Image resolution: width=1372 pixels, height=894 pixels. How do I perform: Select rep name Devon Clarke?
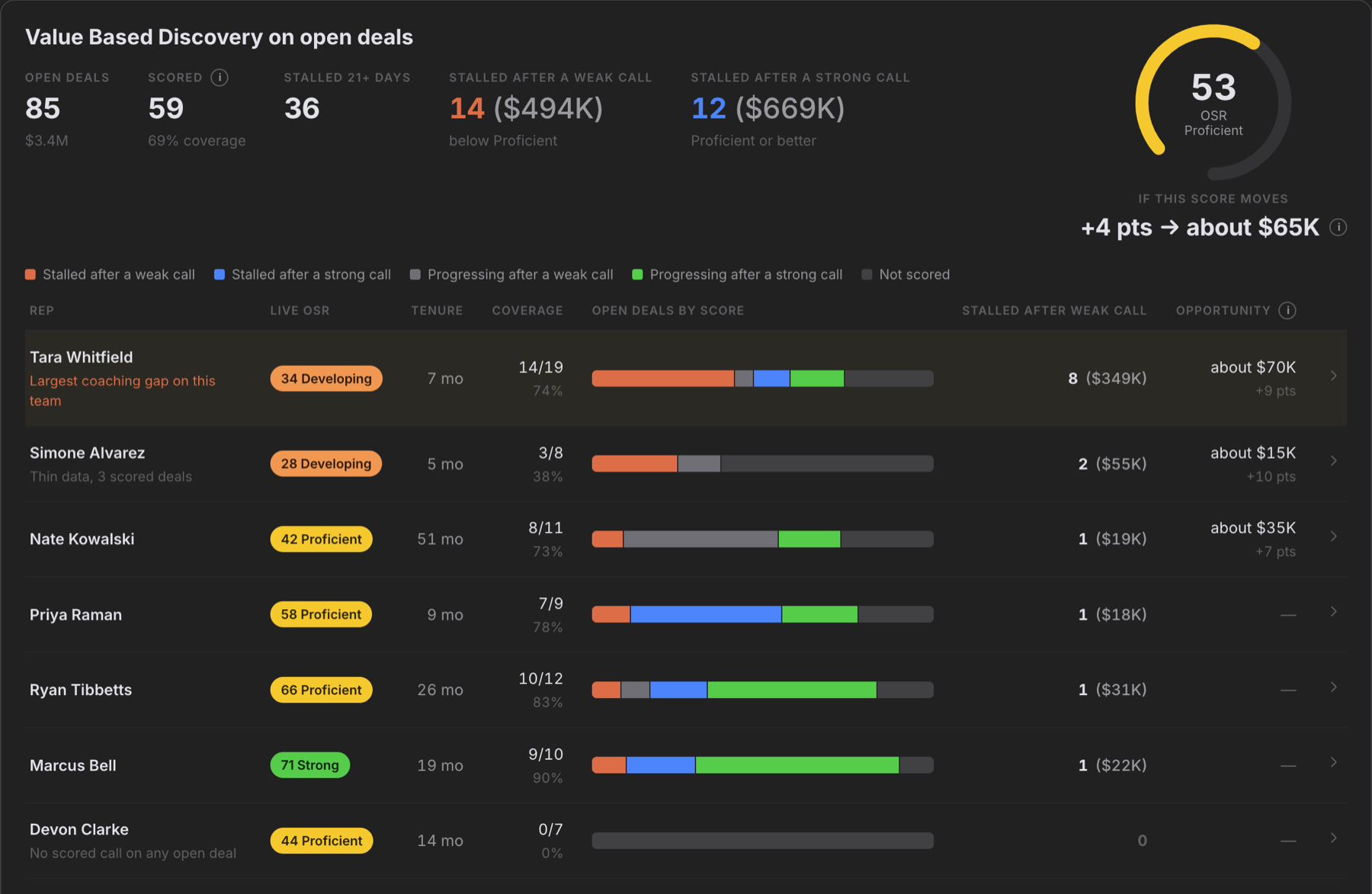click(x=79, y=829)
